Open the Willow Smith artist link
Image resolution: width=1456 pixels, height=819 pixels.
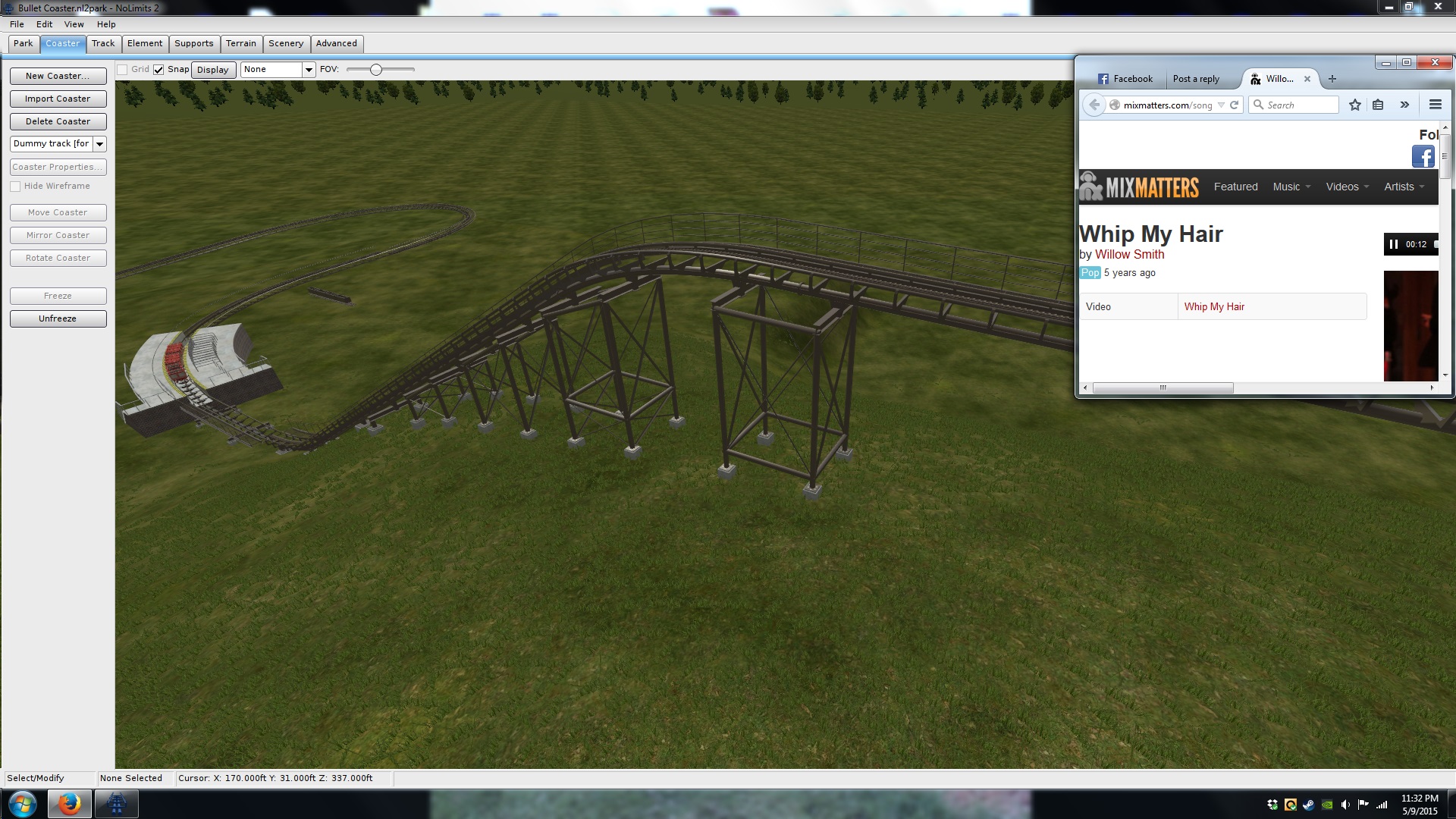(x=1129, y=255)
